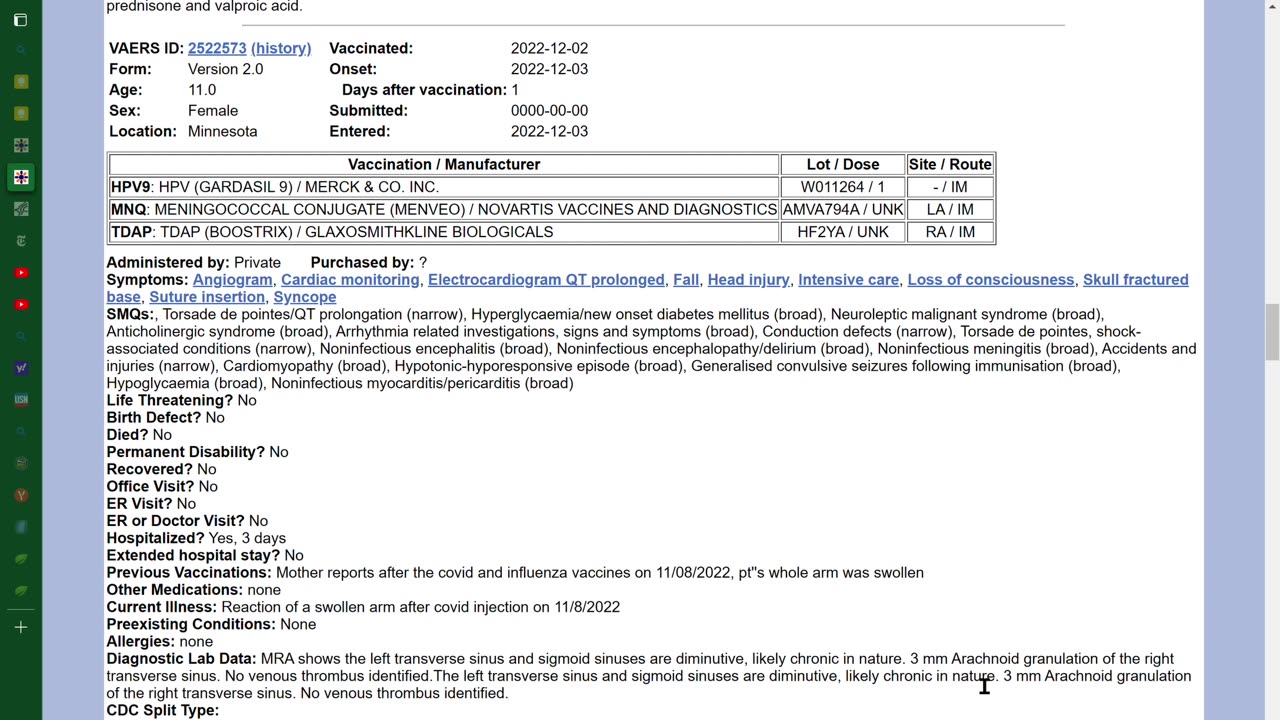Open the green leaf tab right above the plus button
Screen dimensions: 1280x720
point(21,591)
